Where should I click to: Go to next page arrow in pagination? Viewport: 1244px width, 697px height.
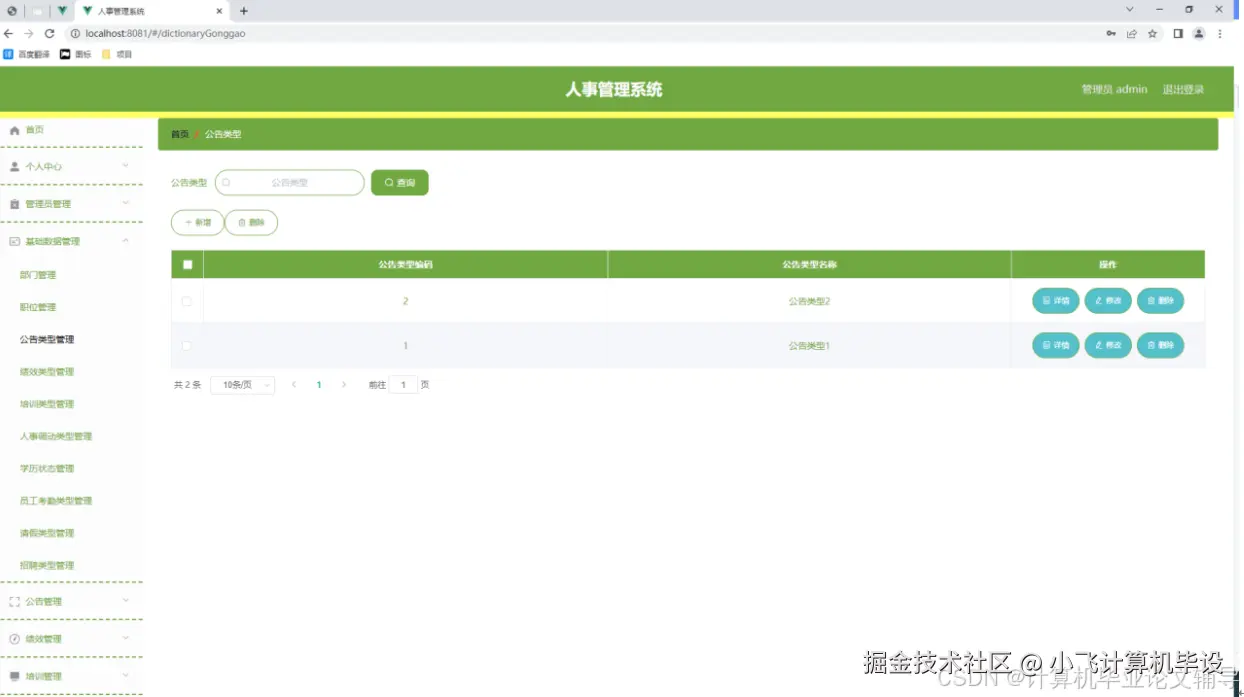344,385
